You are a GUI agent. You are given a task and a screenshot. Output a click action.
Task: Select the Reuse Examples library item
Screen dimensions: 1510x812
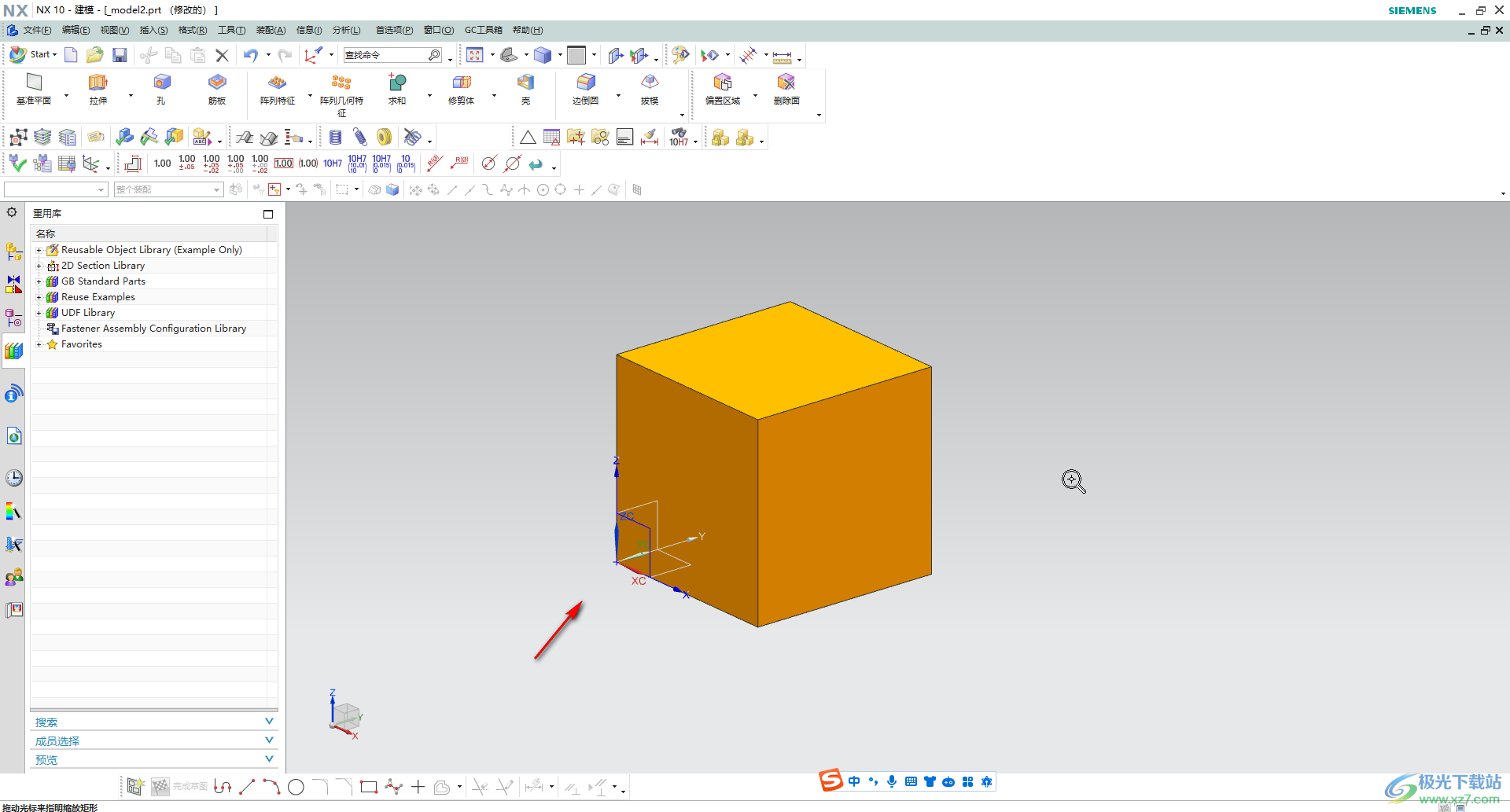[98, 297]
